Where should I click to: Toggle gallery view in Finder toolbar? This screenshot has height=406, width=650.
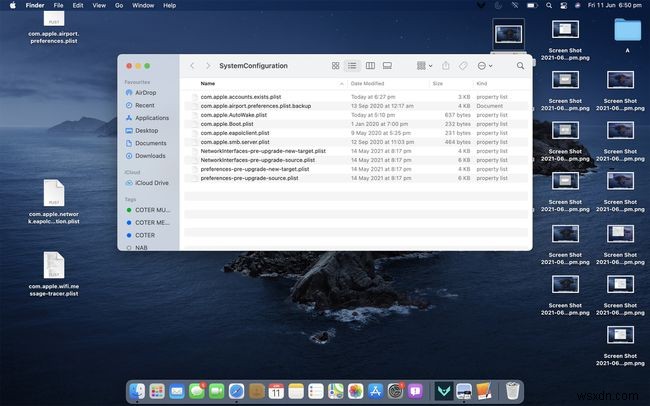(386, 66)
